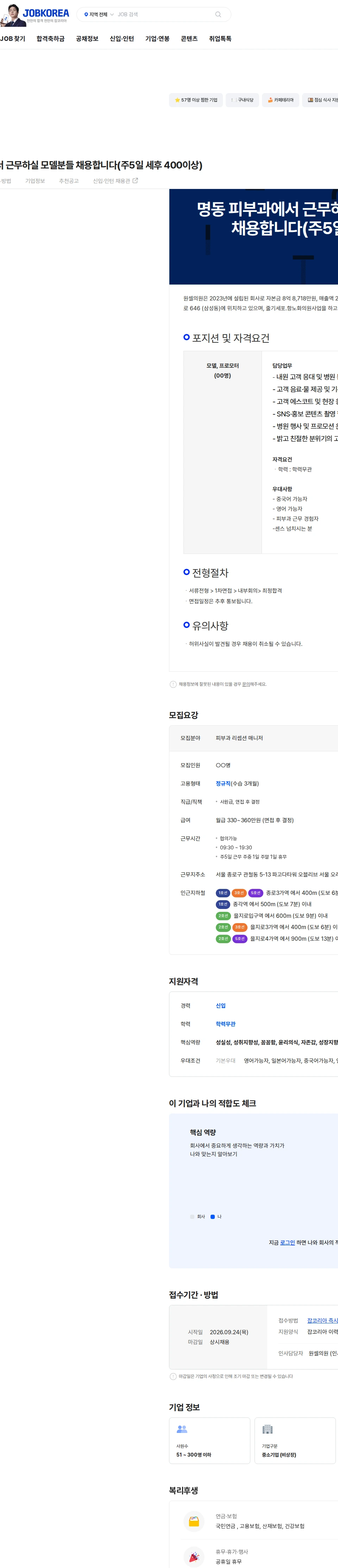Open the 취업톡톡 menu
The image size is (338, 1568).
(220, 38)
